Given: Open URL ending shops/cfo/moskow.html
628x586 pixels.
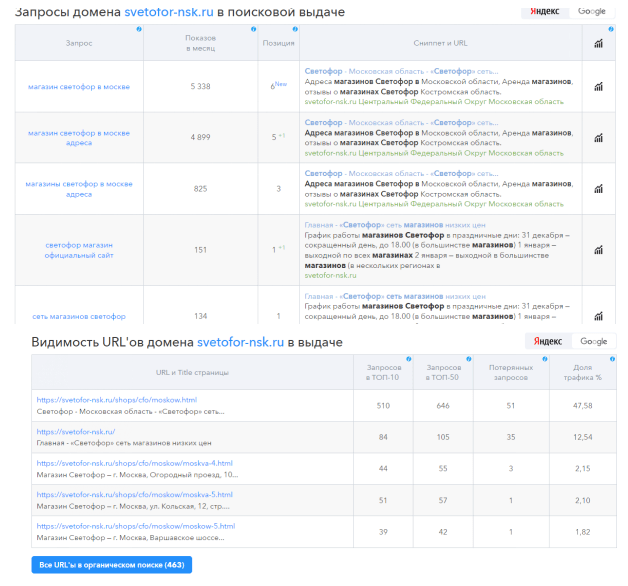Looking at the screenshot, I should 117,400.
